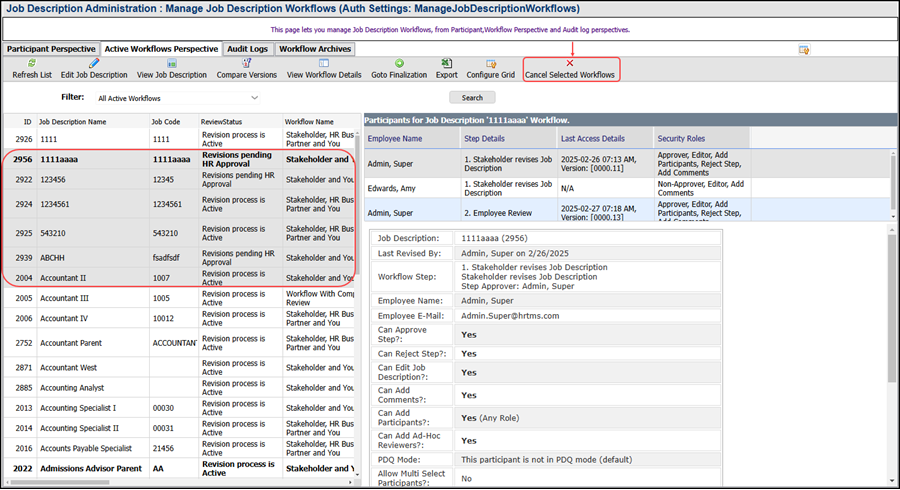Click the small icon at far right of tab bar

tap(804, 50)
